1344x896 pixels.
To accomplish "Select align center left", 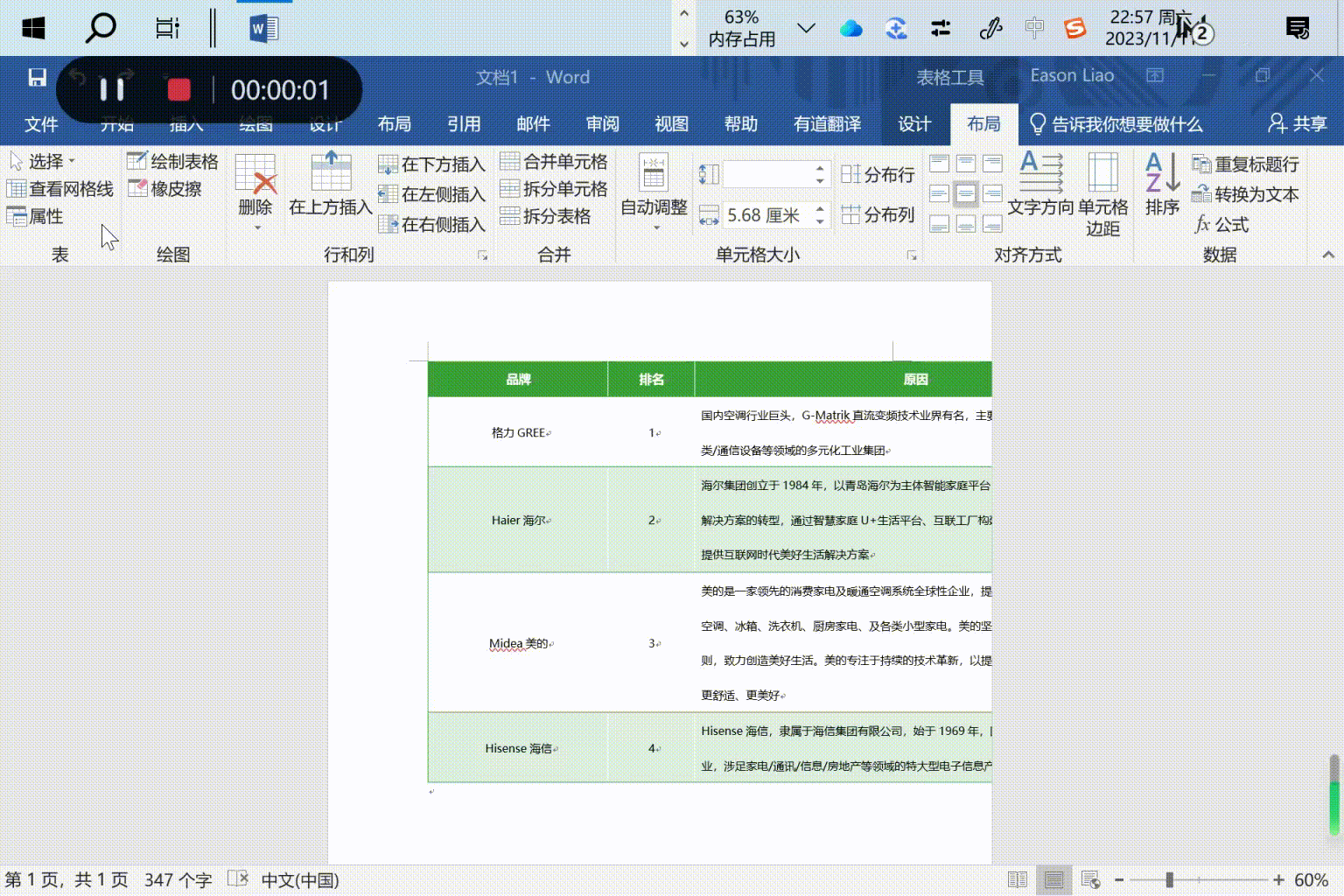I will pos(939,193).
